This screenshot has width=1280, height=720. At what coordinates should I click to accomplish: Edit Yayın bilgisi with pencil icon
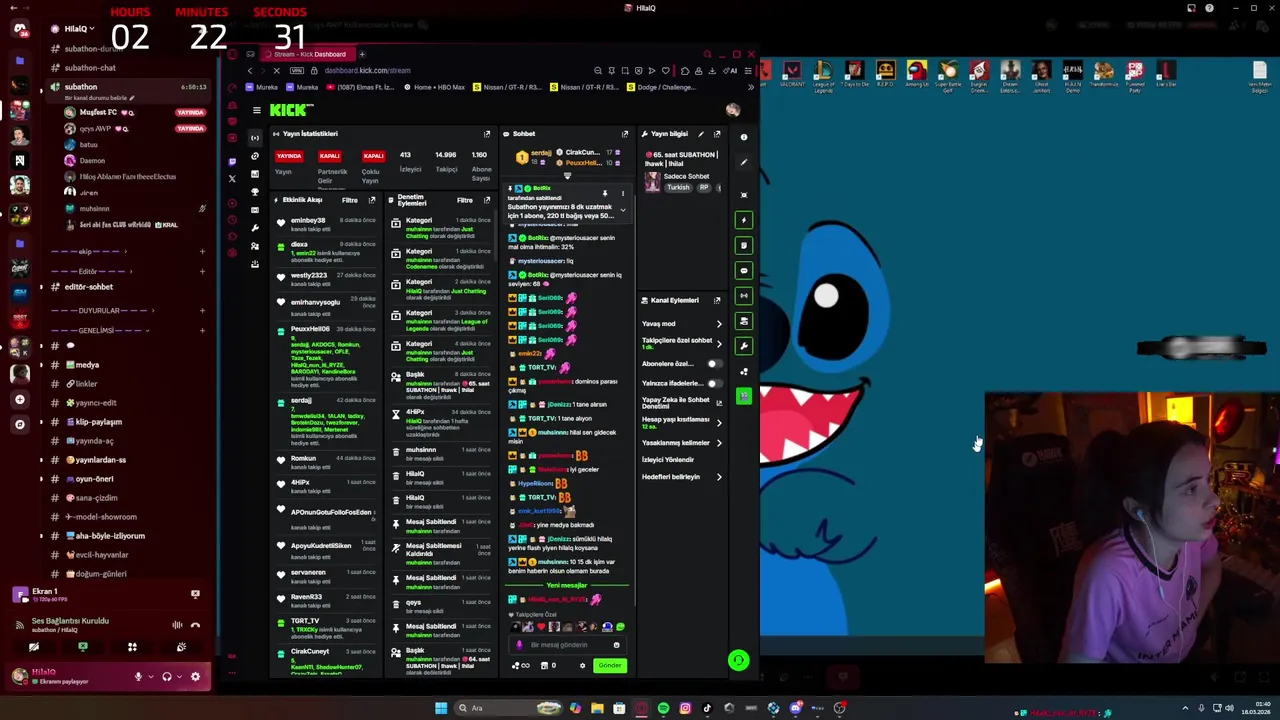tap(701, 134)
